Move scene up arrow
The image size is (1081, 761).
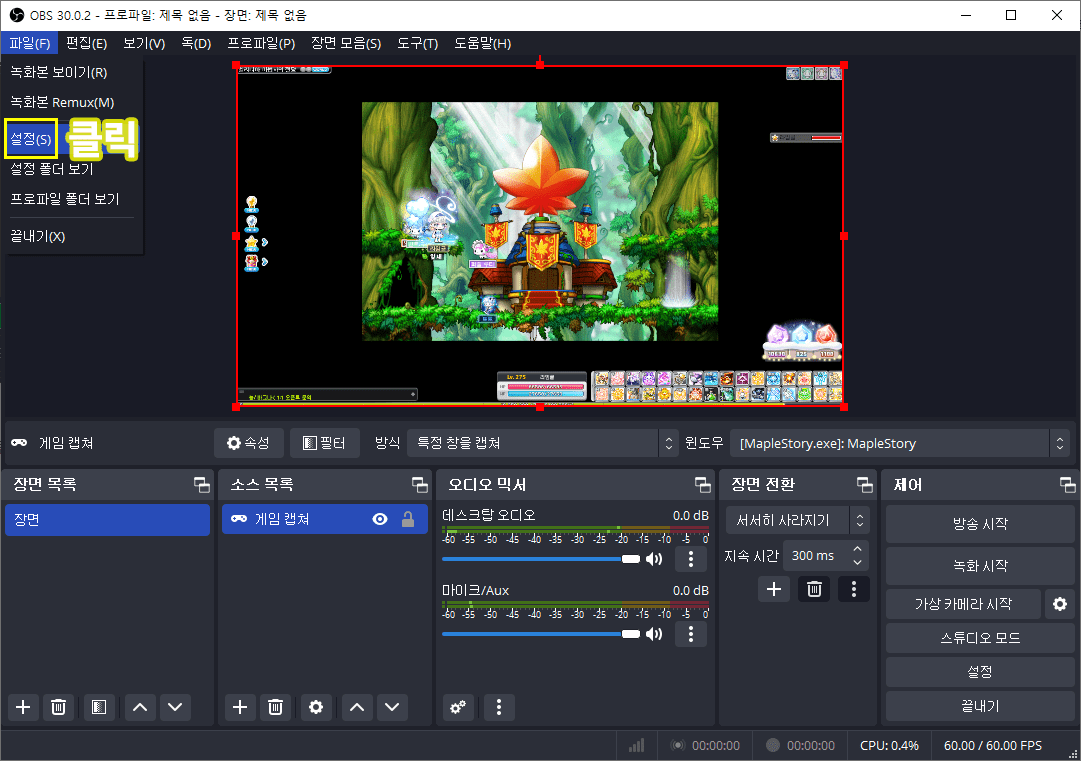tap(140, 707)
